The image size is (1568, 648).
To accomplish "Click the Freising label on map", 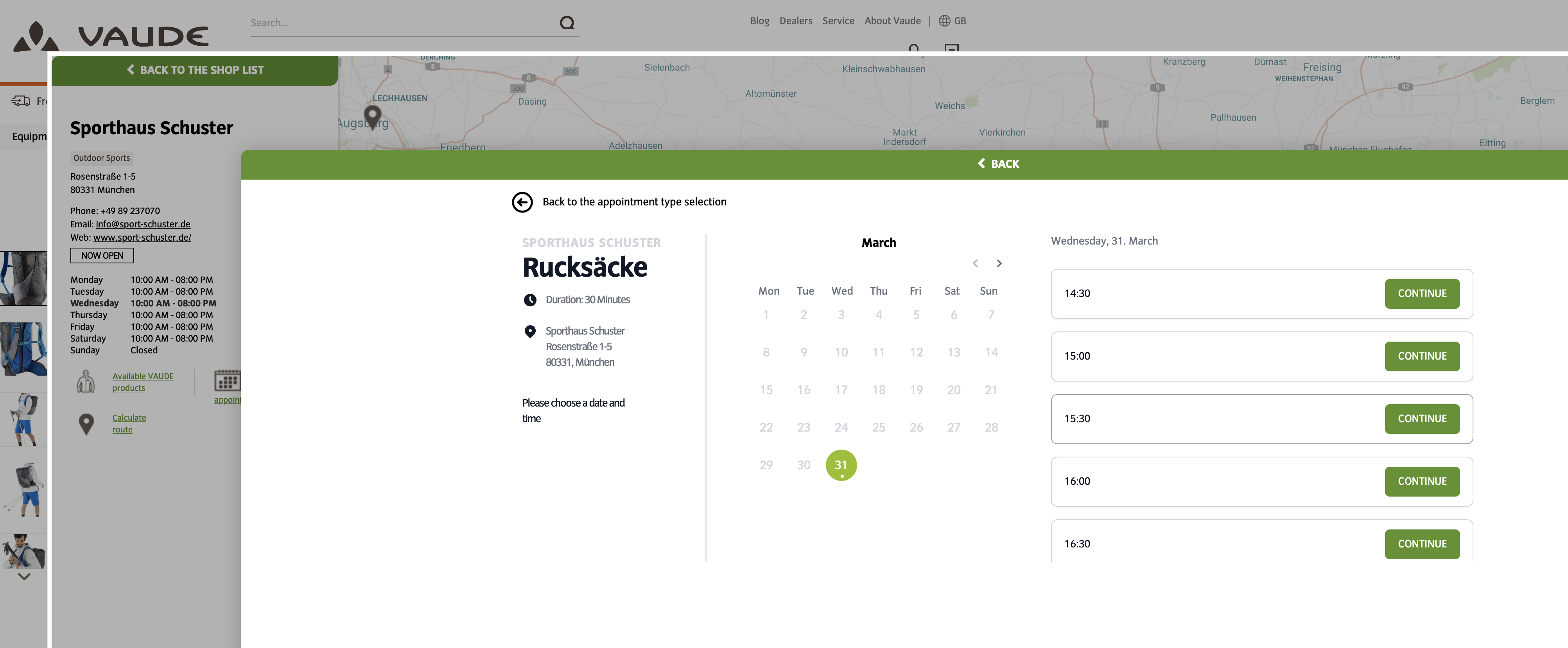I will [1322, 68].
